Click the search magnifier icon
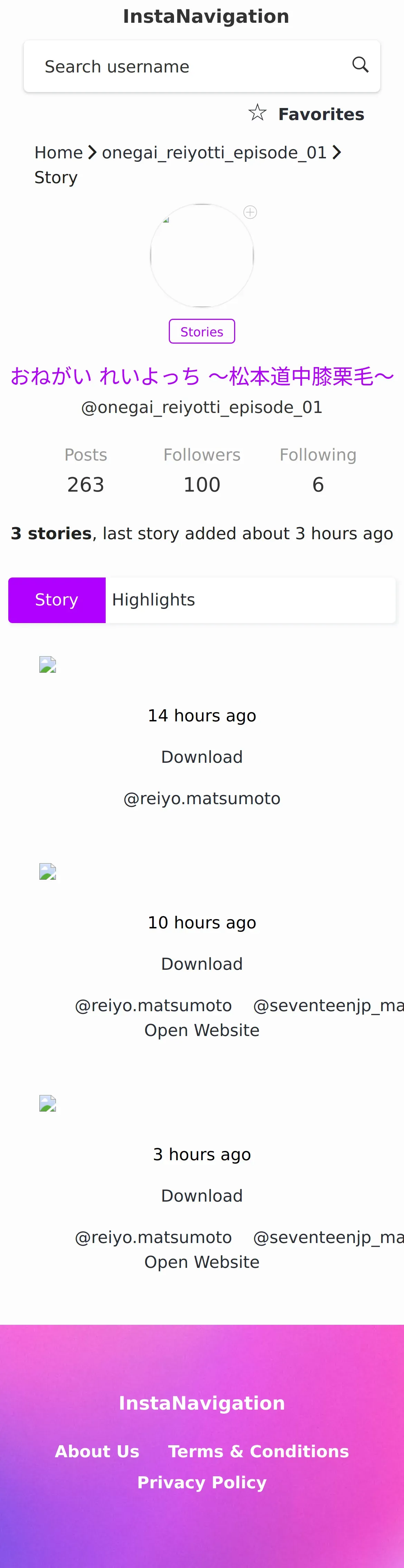 tap(360, 65)
